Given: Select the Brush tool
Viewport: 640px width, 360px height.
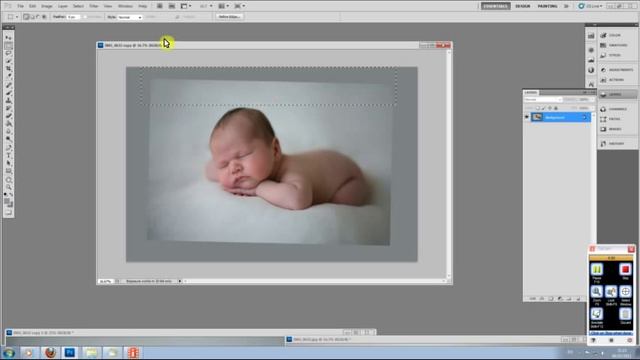Looking at the screenshot, I should [x=9, y=93].
